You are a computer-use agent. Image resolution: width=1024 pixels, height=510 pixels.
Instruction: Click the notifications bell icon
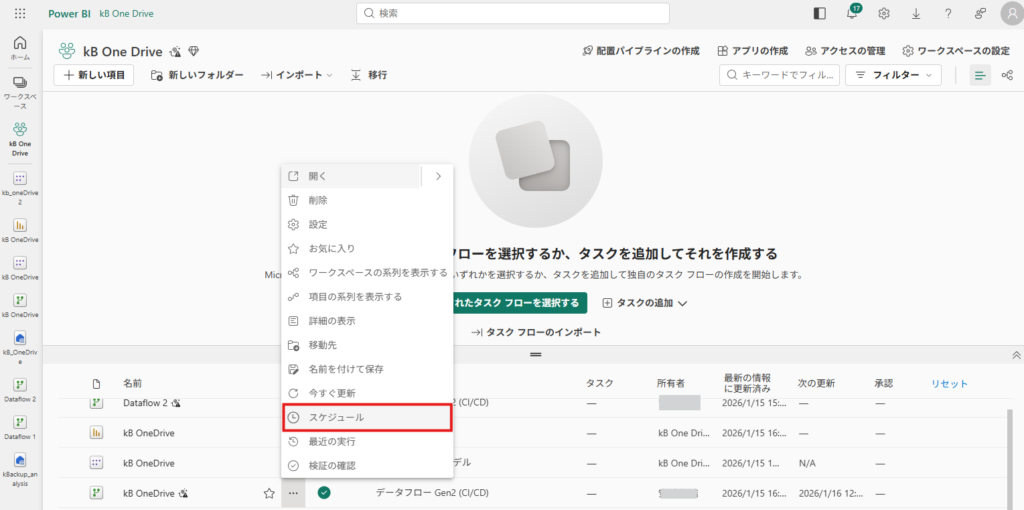point(852,14)
